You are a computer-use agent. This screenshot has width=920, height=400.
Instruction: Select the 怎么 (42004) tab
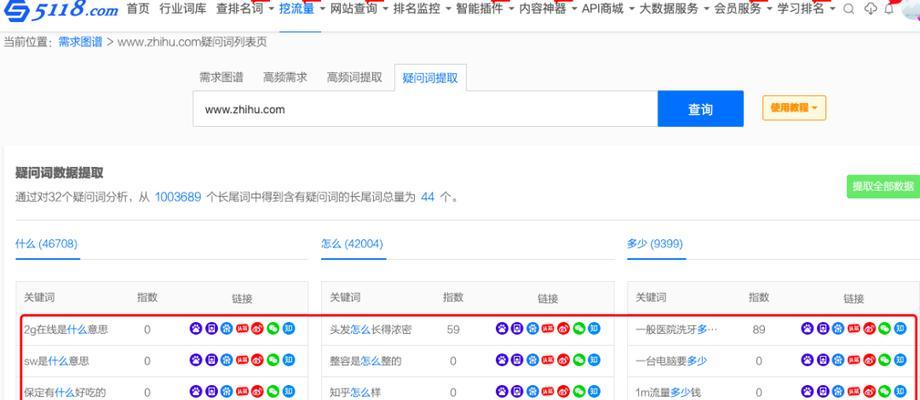353,243
